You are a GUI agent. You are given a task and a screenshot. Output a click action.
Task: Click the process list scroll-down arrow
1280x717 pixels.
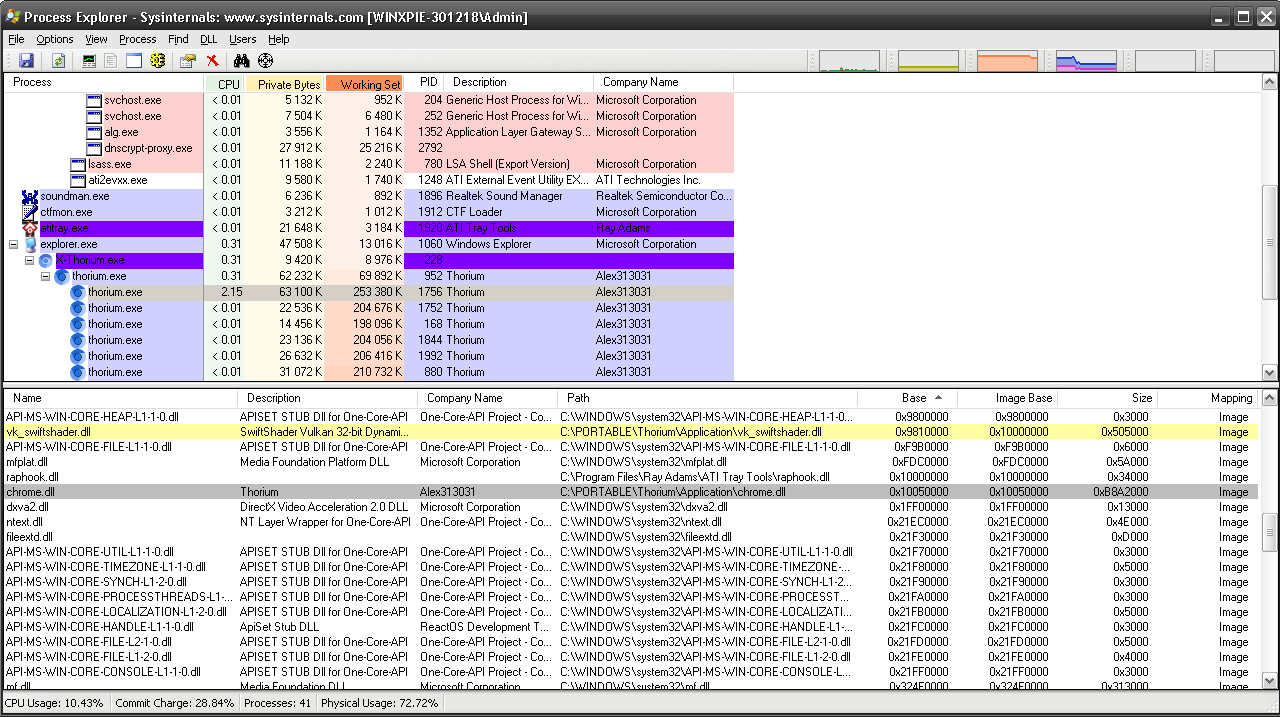[x=1270, y=373]
